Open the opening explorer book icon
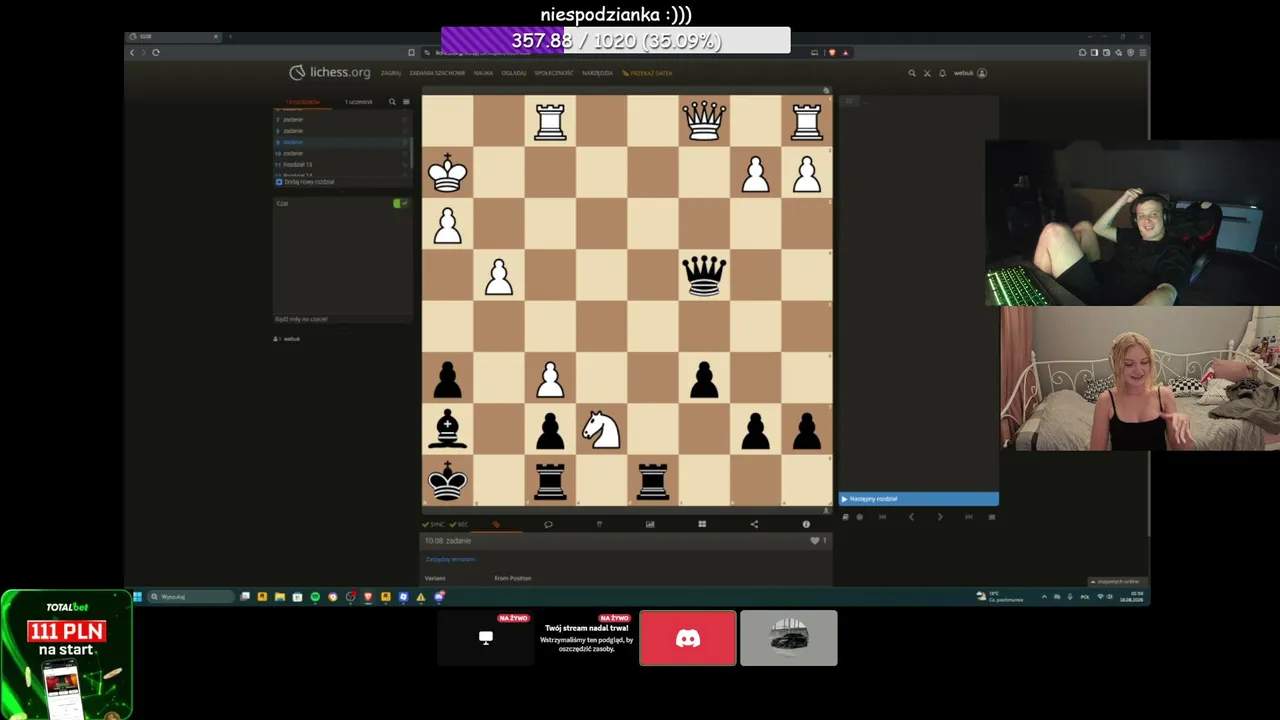 [845, 517]
